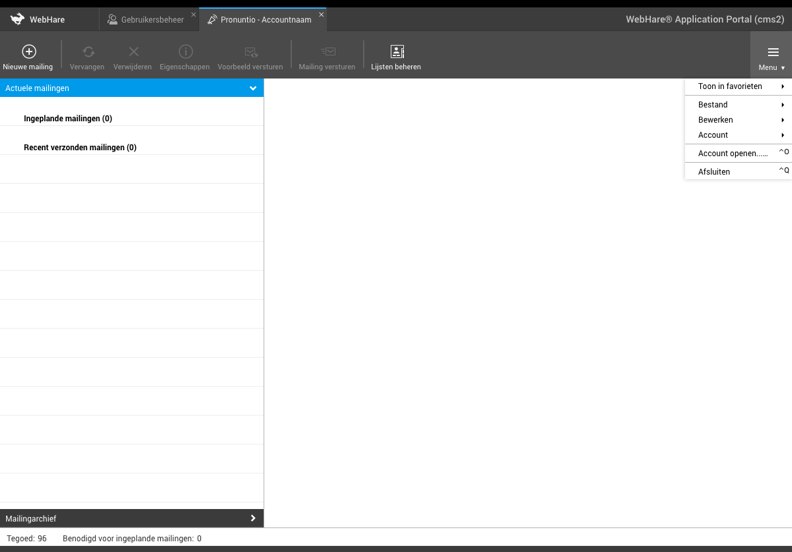Collapse the Actuele mailingen panel
Screen dimensions: 792x552
coord(253,88)
